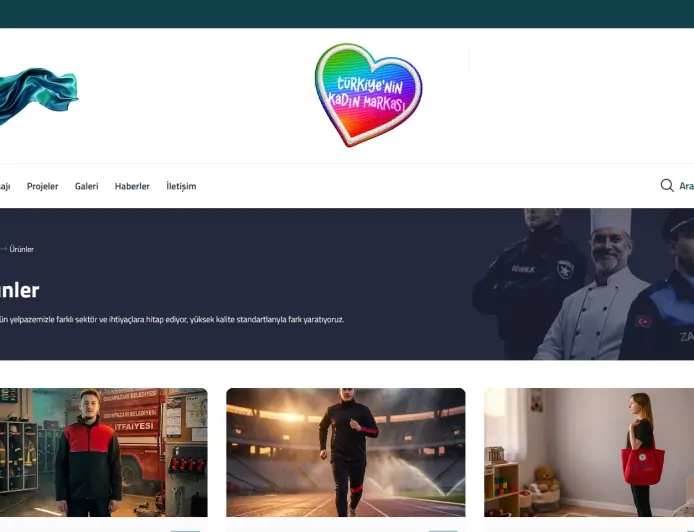
Task: Open the Haberler section
Action: [132, 186]
